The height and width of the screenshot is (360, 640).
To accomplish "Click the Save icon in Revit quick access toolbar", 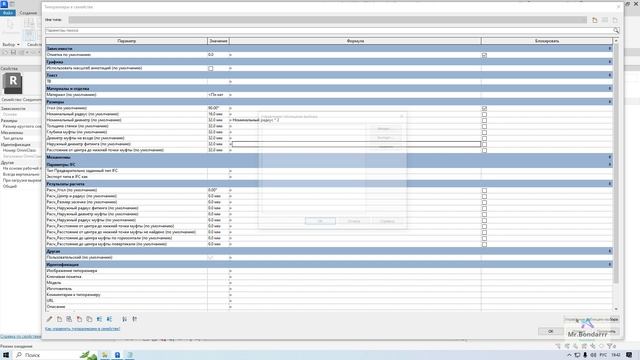I will (13, 53).
